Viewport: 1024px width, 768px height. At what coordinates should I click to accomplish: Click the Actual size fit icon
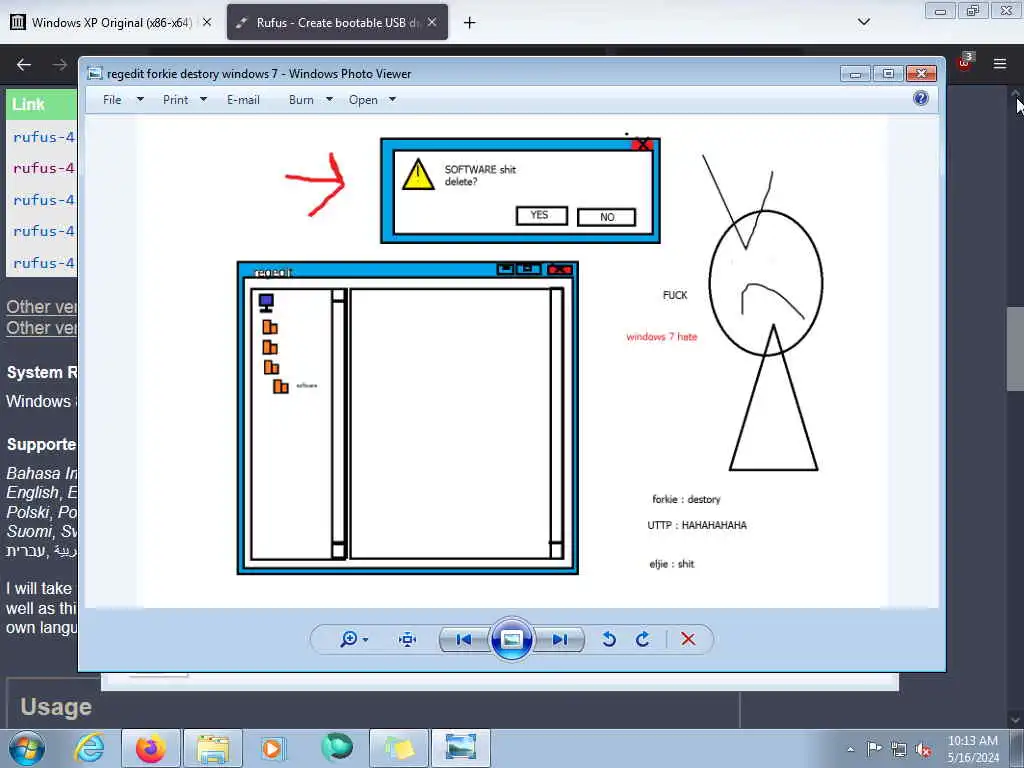pos(408,639)
